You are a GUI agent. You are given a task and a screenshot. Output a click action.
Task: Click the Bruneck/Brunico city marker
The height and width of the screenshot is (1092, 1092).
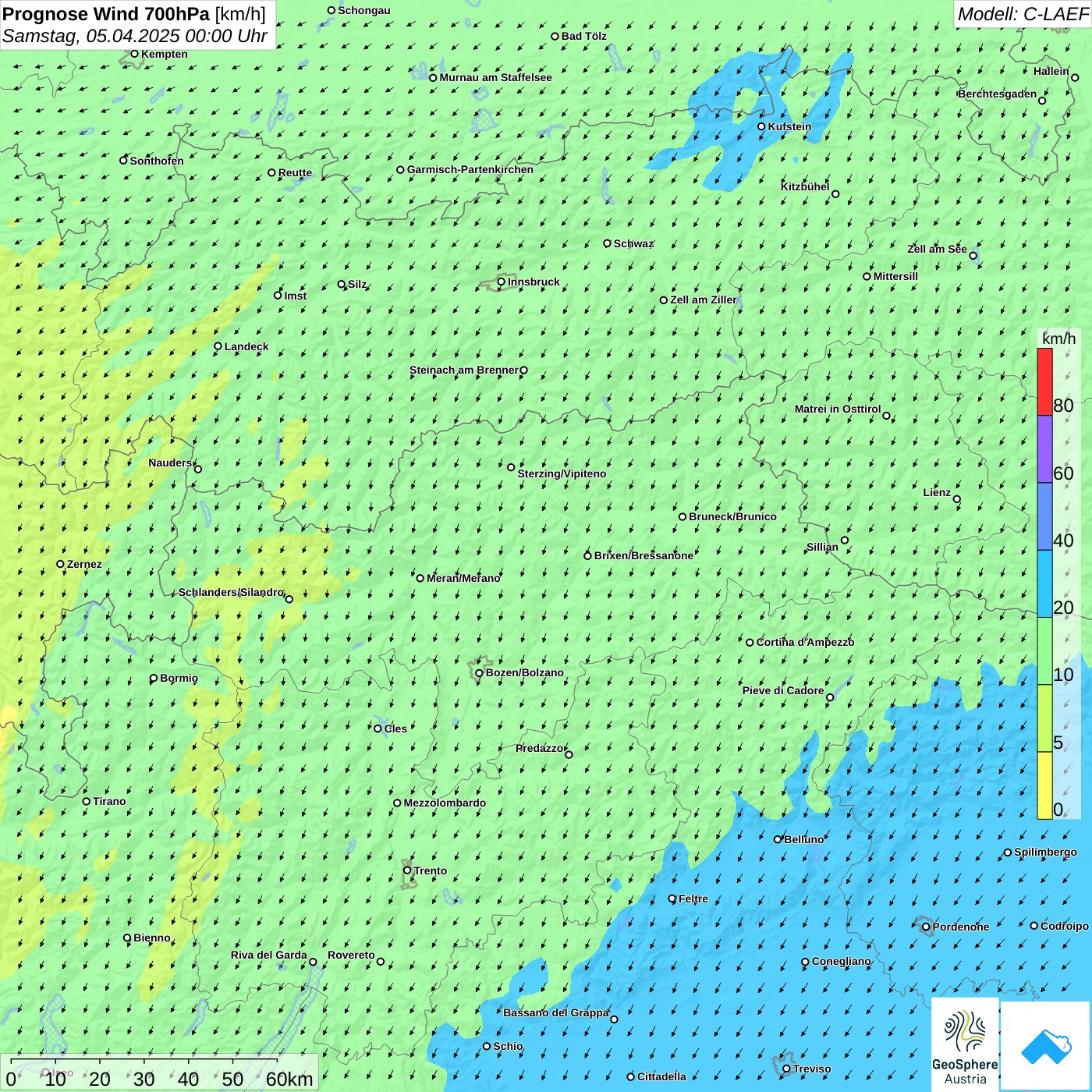(682, 516)
